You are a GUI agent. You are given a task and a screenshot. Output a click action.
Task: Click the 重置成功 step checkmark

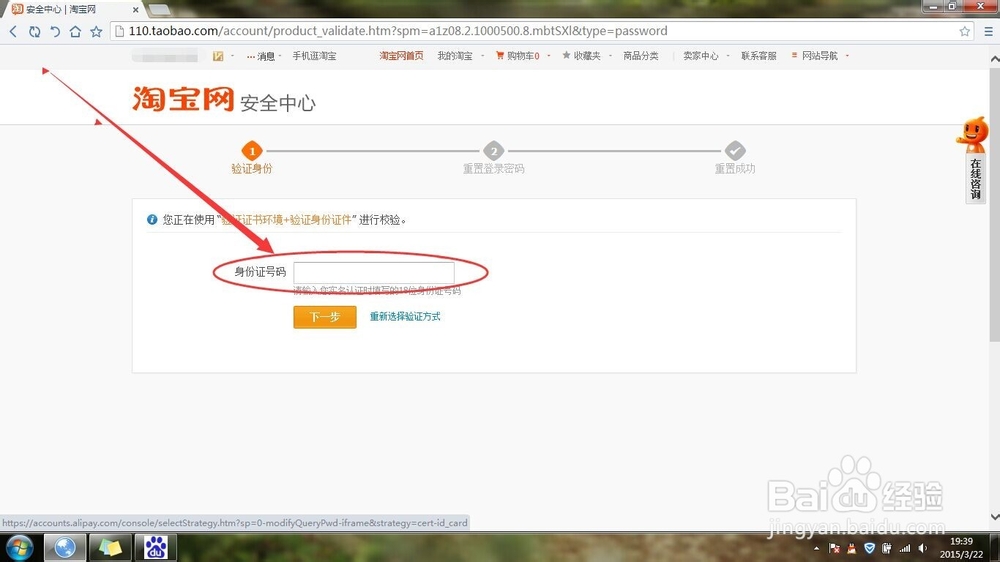coord(735,151)
